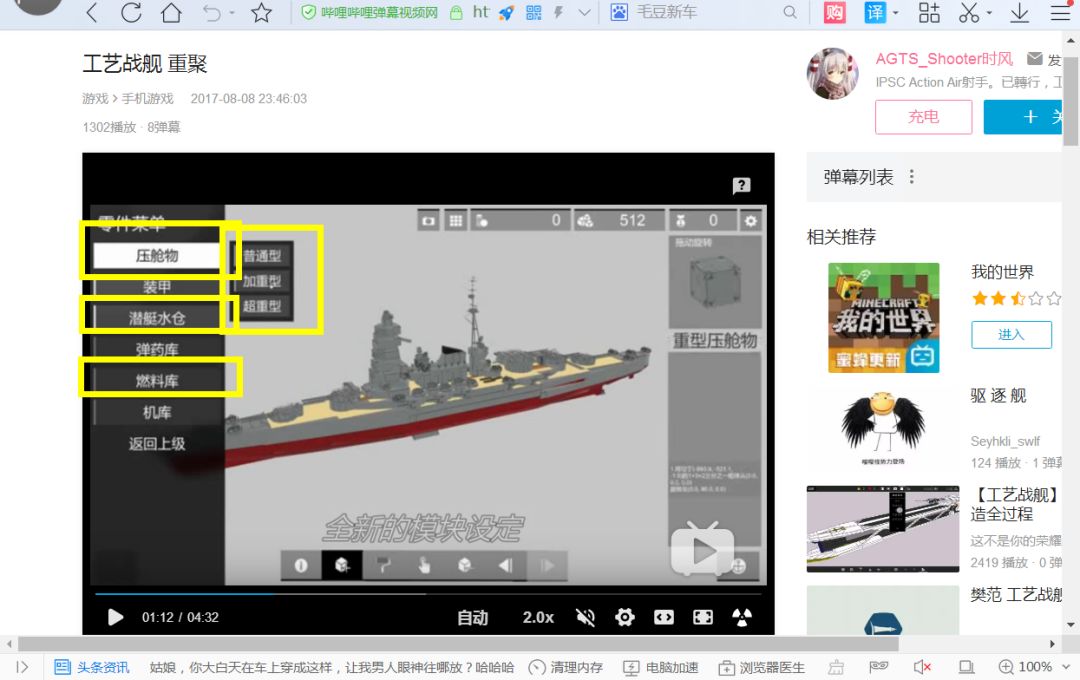Expand the address bar dropdown chevron
Screen dimensions: 1080x680
[x=584, y=12]
